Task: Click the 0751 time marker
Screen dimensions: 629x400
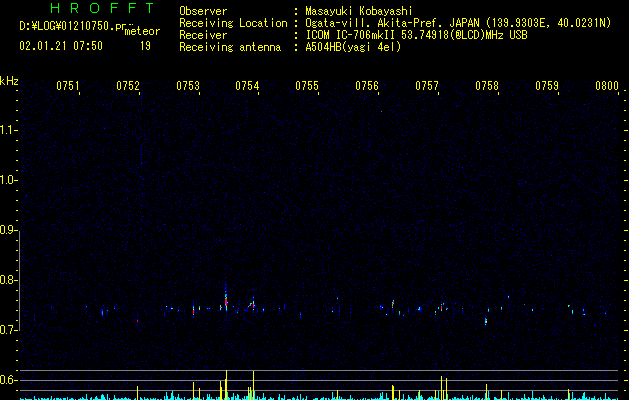Action: coord(67,86)
